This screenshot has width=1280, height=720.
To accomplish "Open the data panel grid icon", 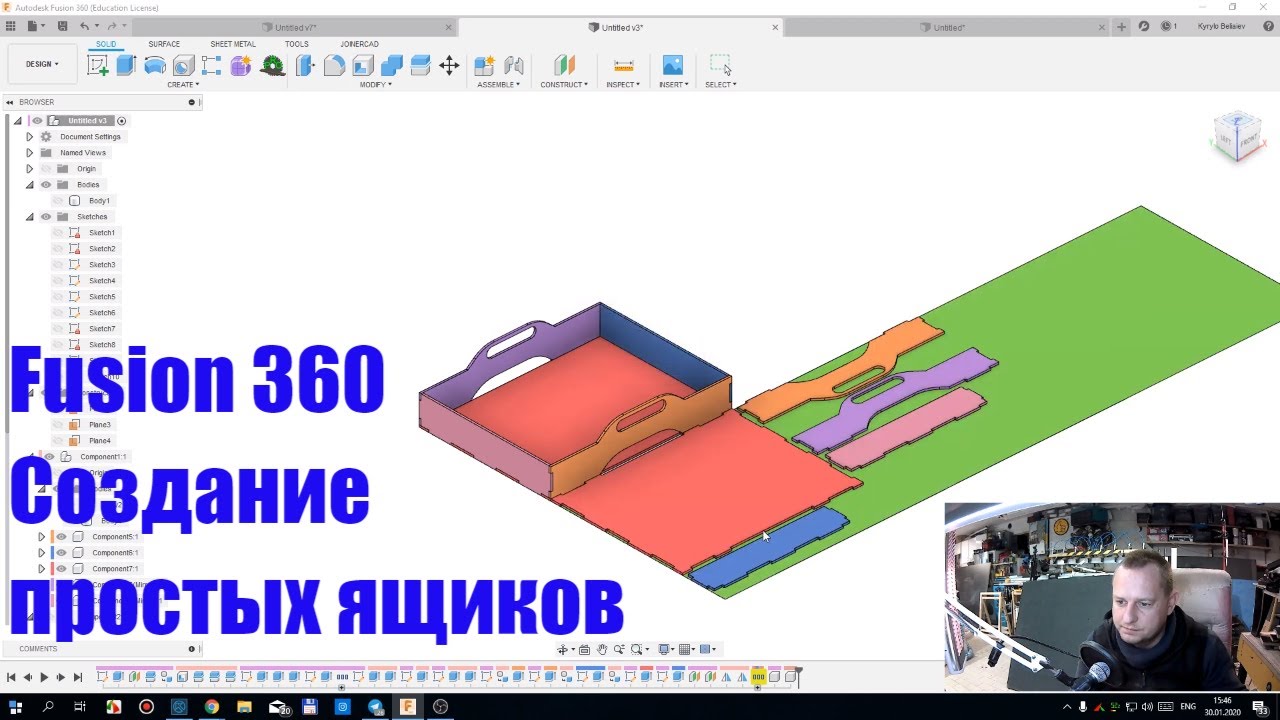I will (x=11, y=27).
